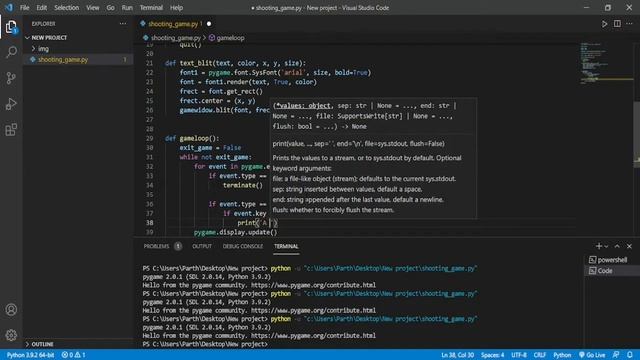Open the Selection menu

(x=67, y=8)
